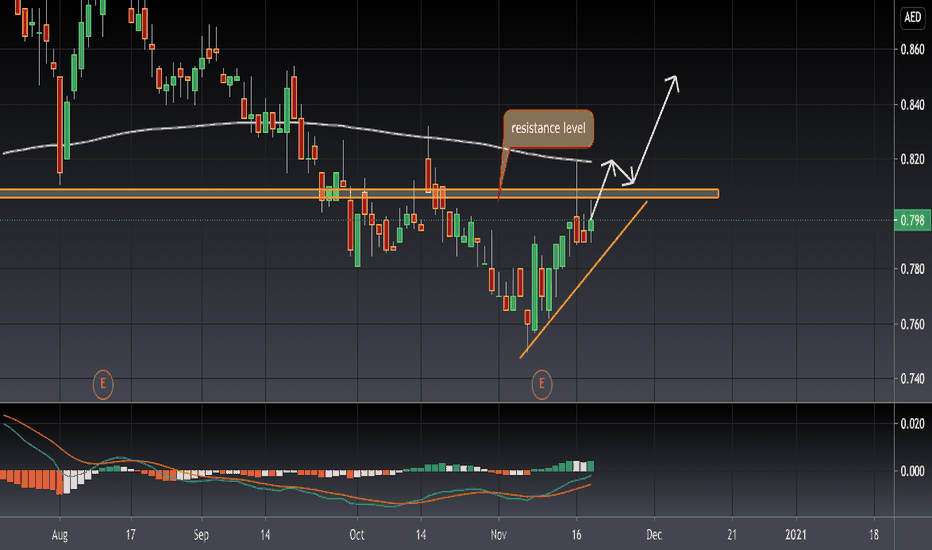Image resolution: width=932 pixels, height=550 pixels.
Task: Click the 0.020 indicator axis label
Action: [x=912, y=423]
